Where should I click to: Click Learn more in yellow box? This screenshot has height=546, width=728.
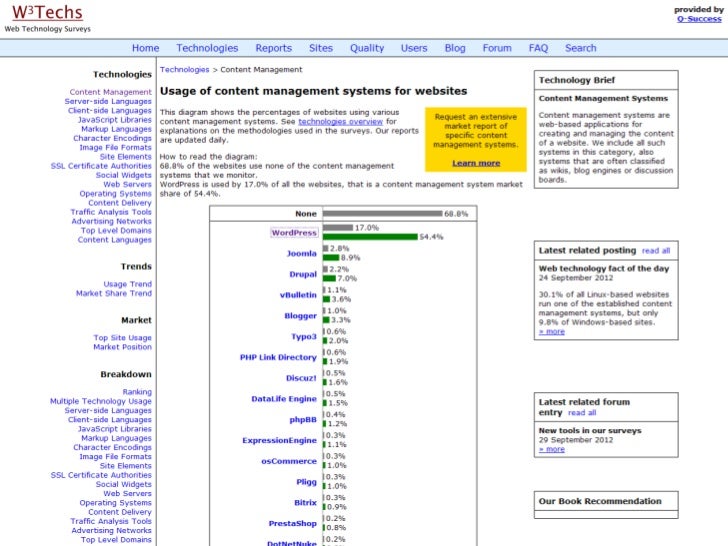(476, 163)
